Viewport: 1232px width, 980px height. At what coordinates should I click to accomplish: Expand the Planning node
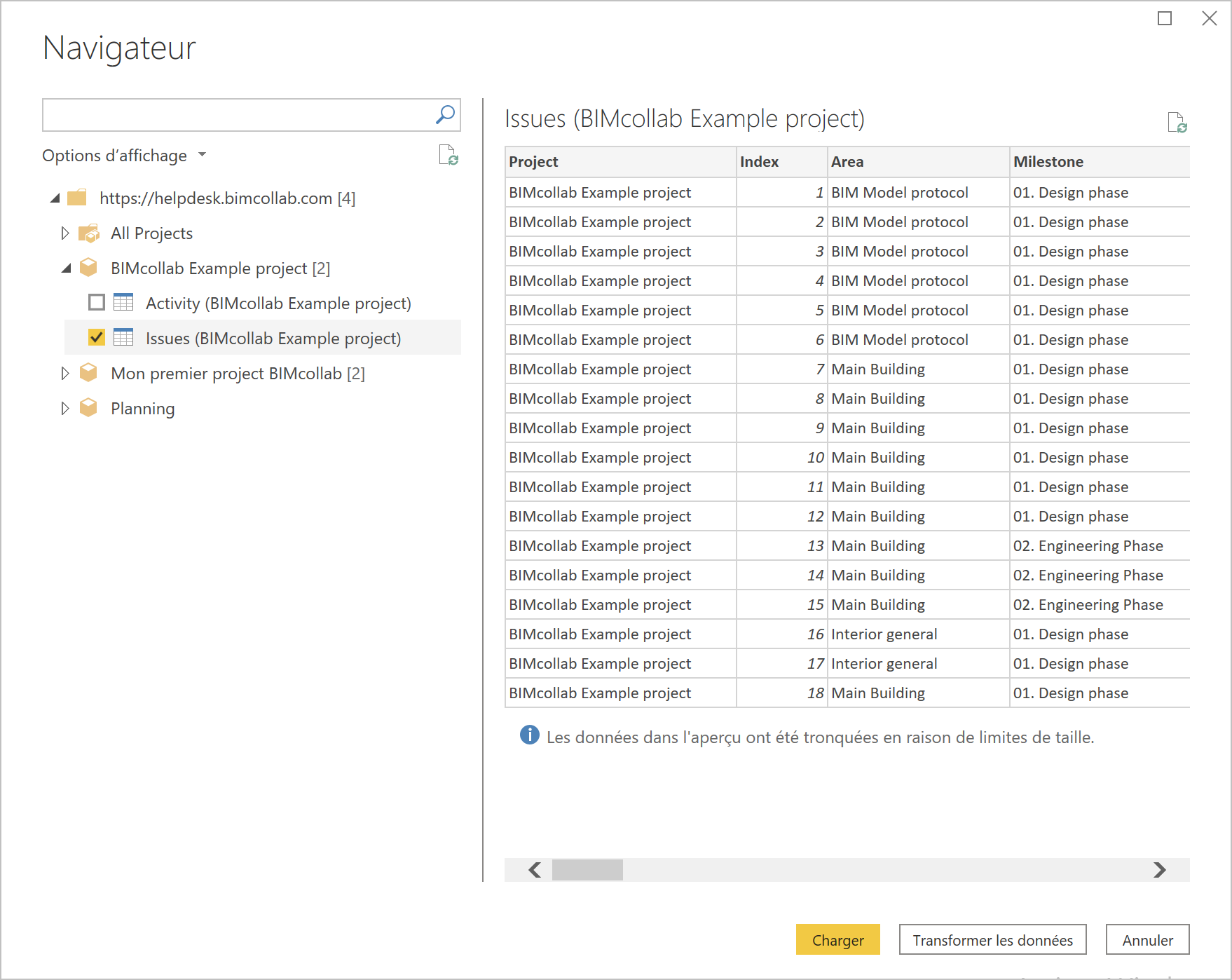tap(65, 409)
